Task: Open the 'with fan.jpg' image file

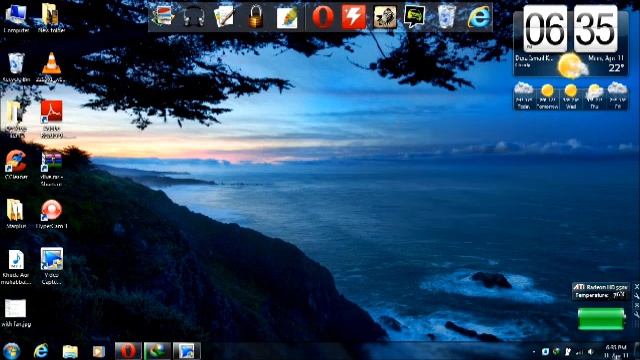Action: click(16, 313)
